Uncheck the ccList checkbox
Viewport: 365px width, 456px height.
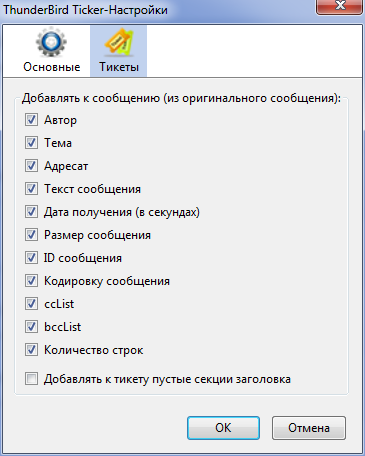(31, 304)
